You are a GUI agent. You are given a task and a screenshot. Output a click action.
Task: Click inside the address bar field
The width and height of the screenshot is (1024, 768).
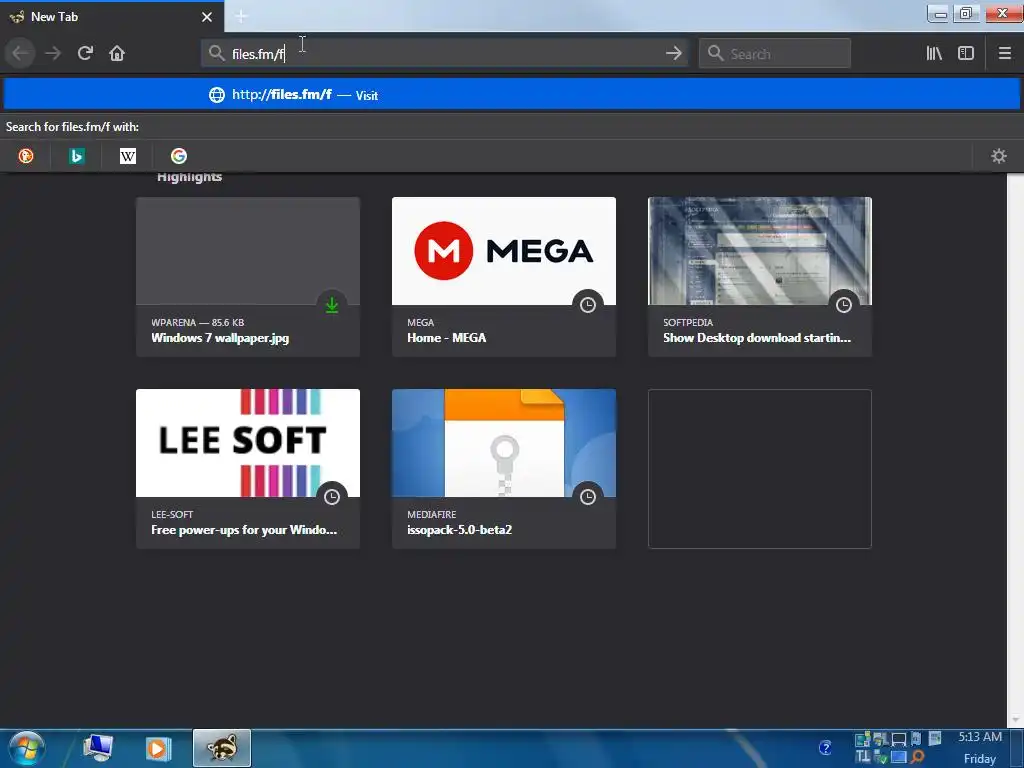(444, 53)
